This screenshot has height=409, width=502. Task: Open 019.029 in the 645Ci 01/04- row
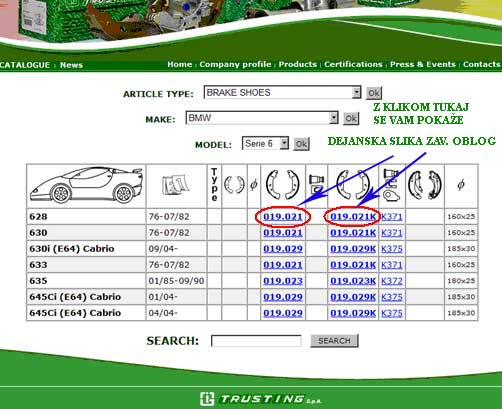pyautogui.click(x=283, y=297)
